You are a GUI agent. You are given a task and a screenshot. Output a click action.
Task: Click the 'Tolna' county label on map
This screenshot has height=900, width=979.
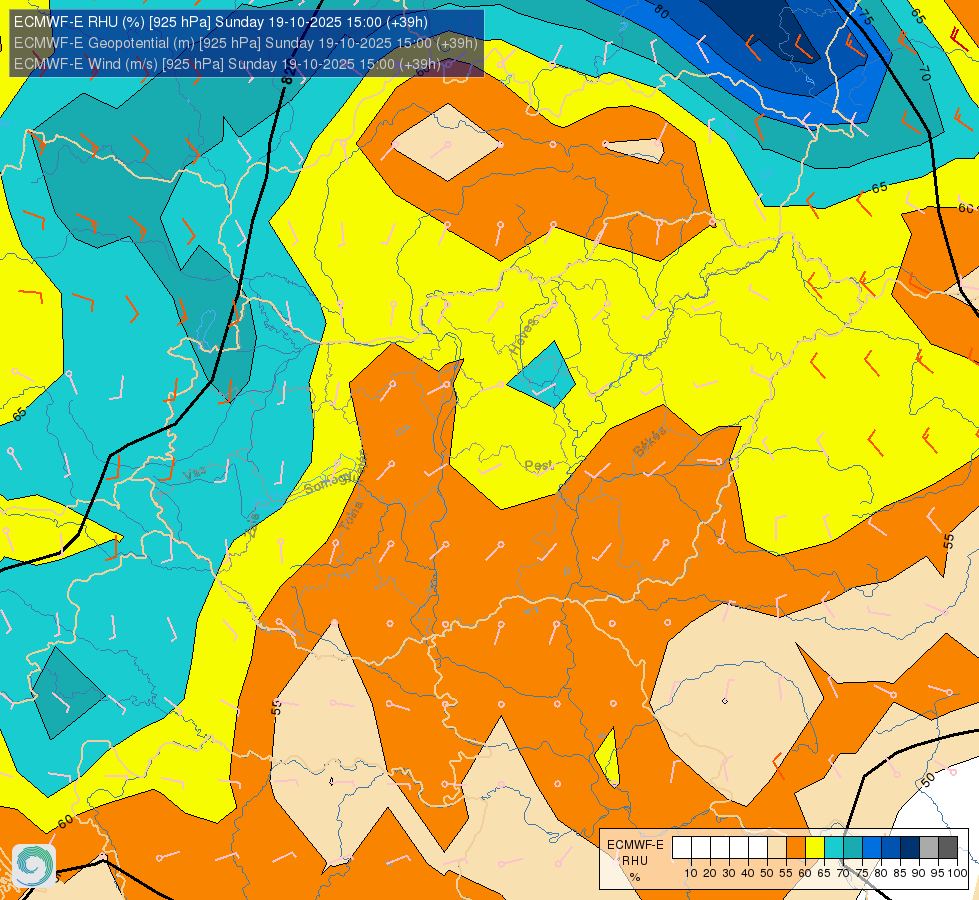[x=352, y=516]
